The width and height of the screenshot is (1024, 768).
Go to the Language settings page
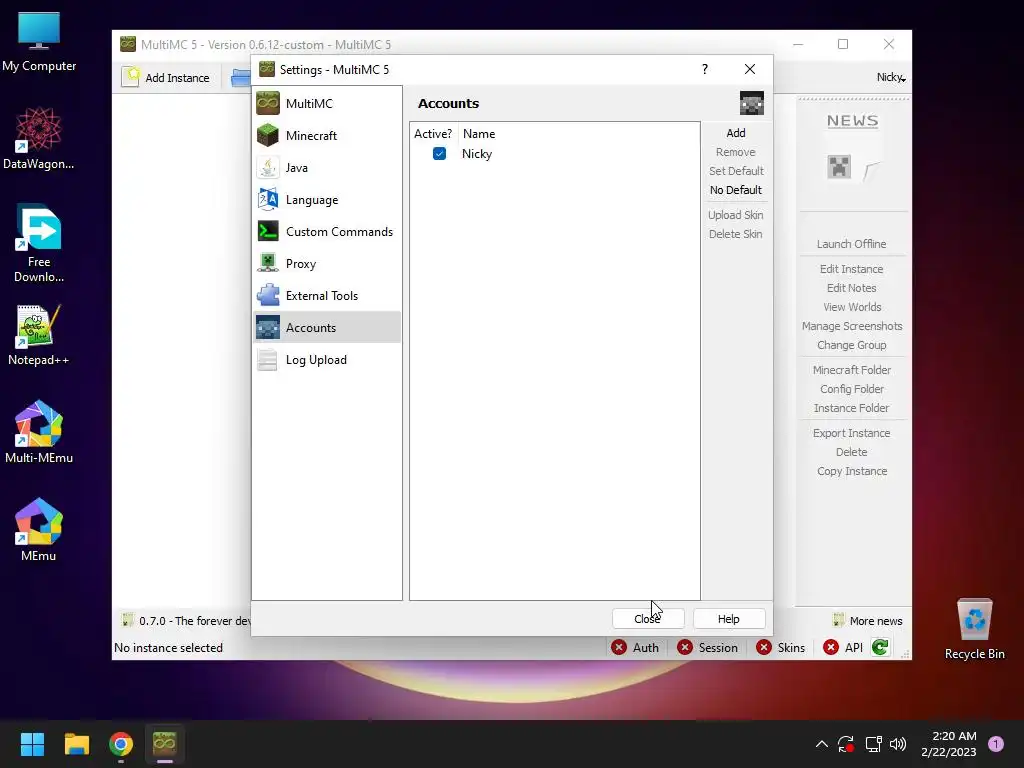[x=327, y=199]
